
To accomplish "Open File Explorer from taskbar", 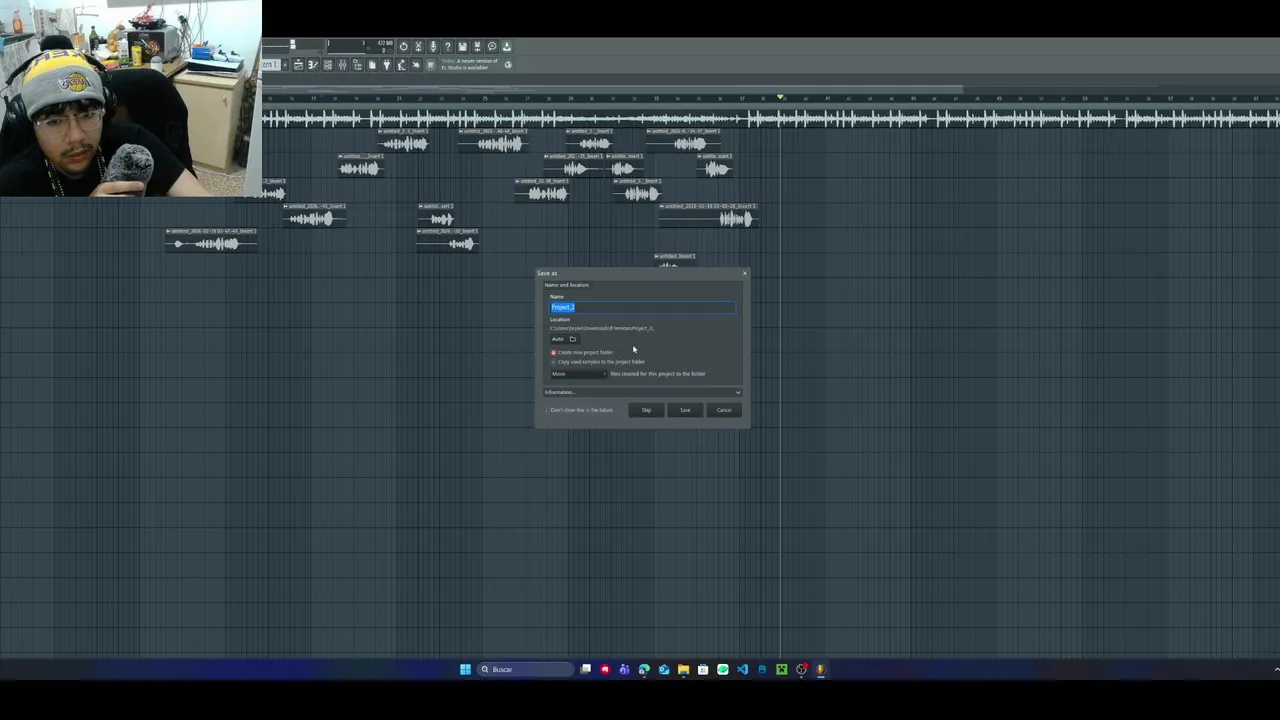I will tap(683, 669).
